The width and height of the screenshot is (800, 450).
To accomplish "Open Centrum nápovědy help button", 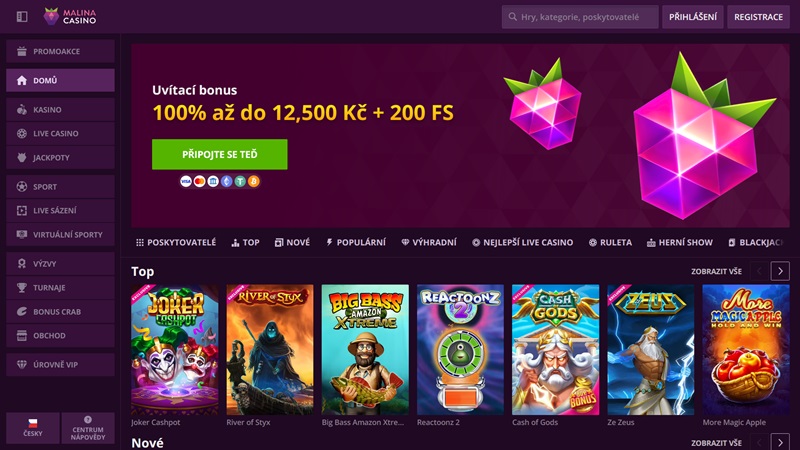I will (x=88, y=428).
